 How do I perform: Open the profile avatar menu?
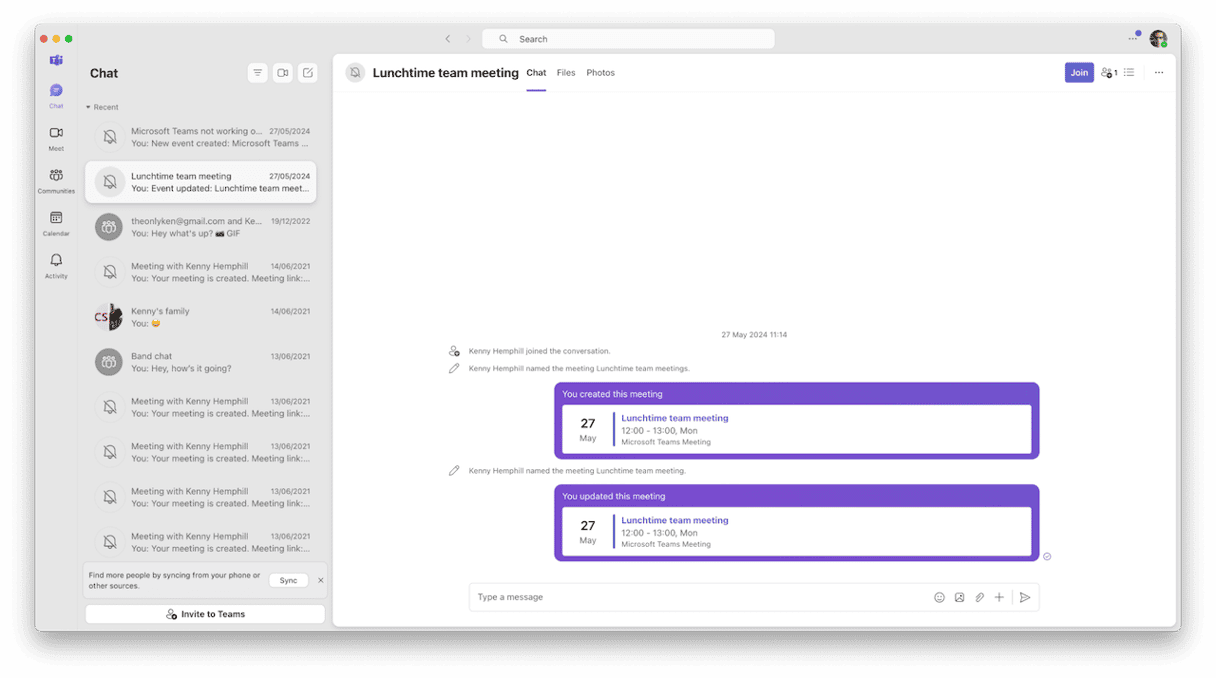tap(1158, 39)
